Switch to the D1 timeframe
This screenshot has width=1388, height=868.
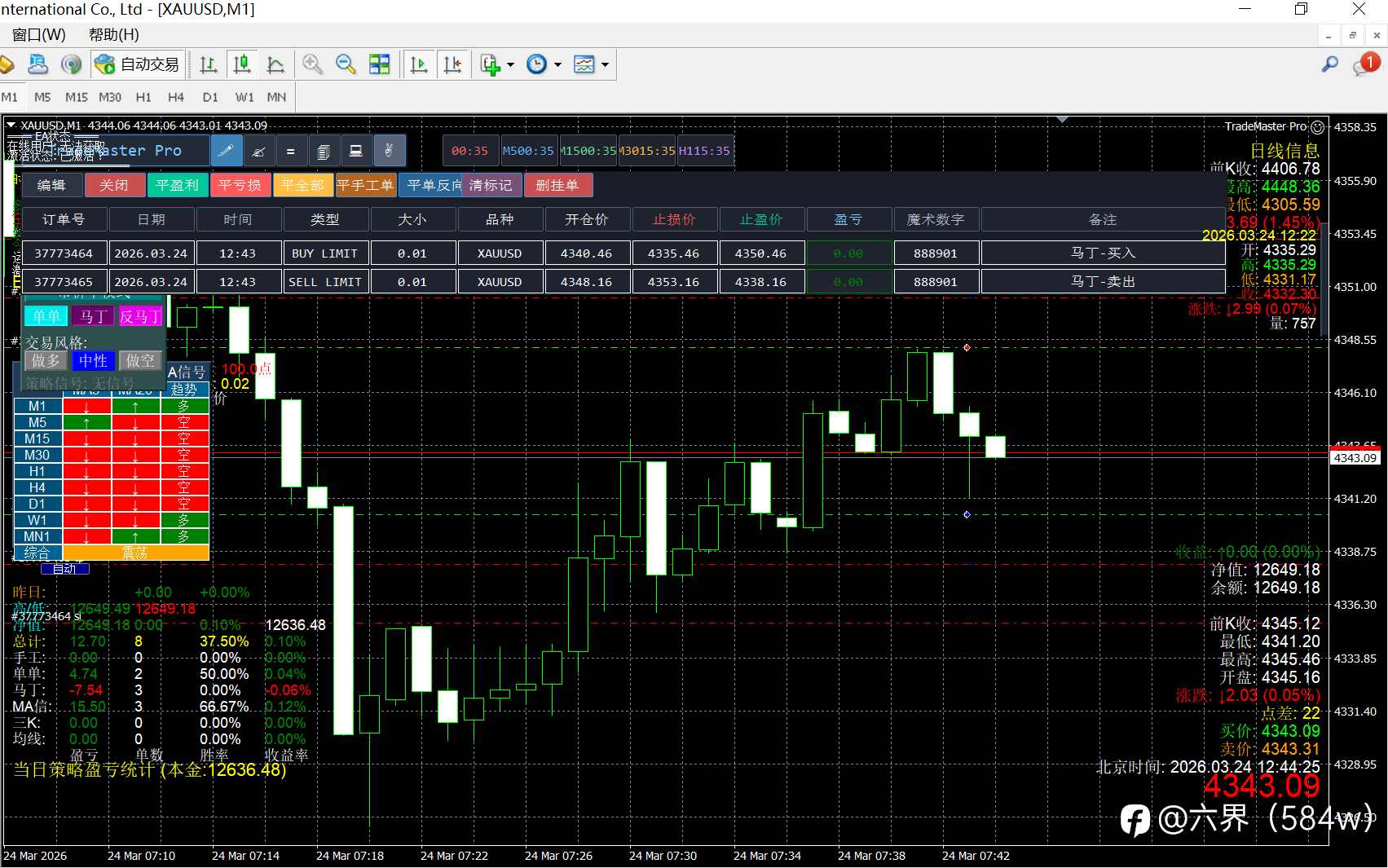pos(210,97)
